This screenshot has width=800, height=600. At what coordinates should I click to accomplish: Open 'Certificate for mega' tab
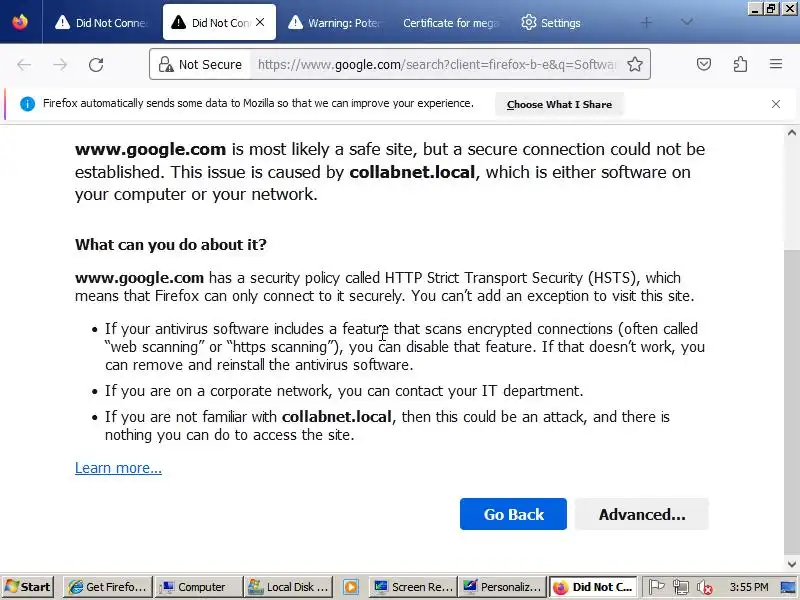tap(451, 23)
